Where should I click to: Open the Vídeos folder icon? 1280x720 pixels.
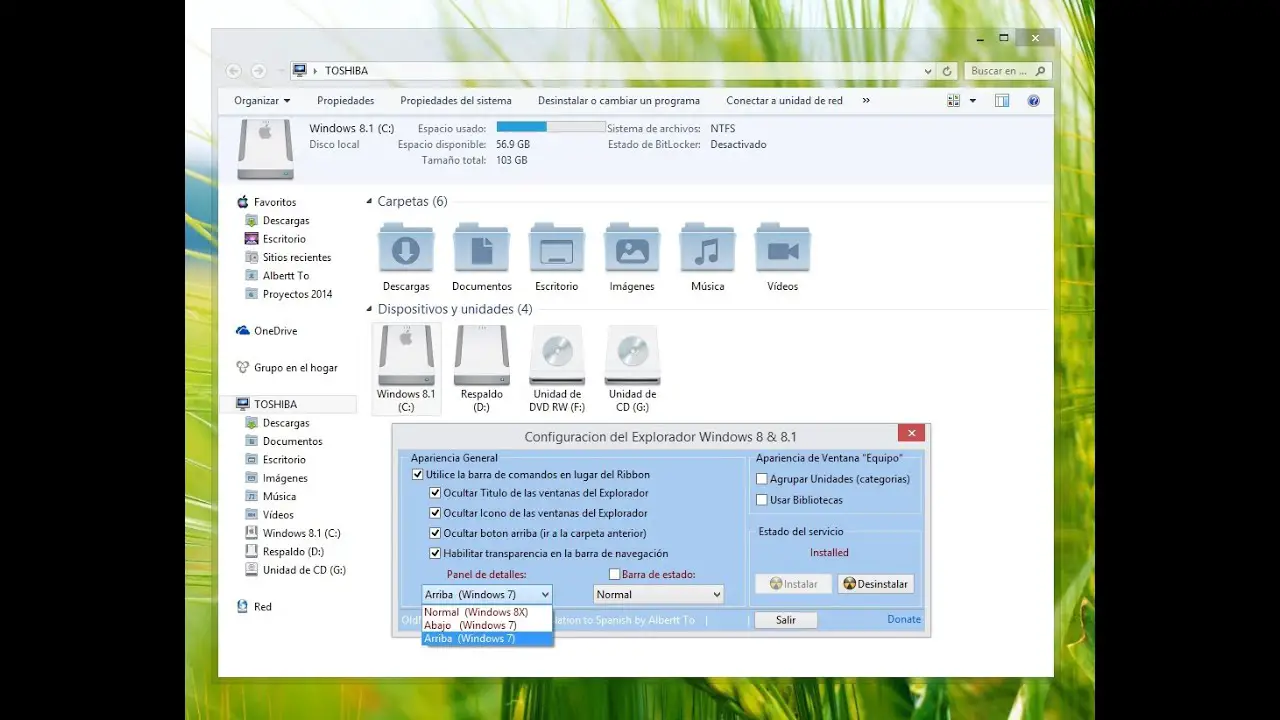tap(783, 248)
